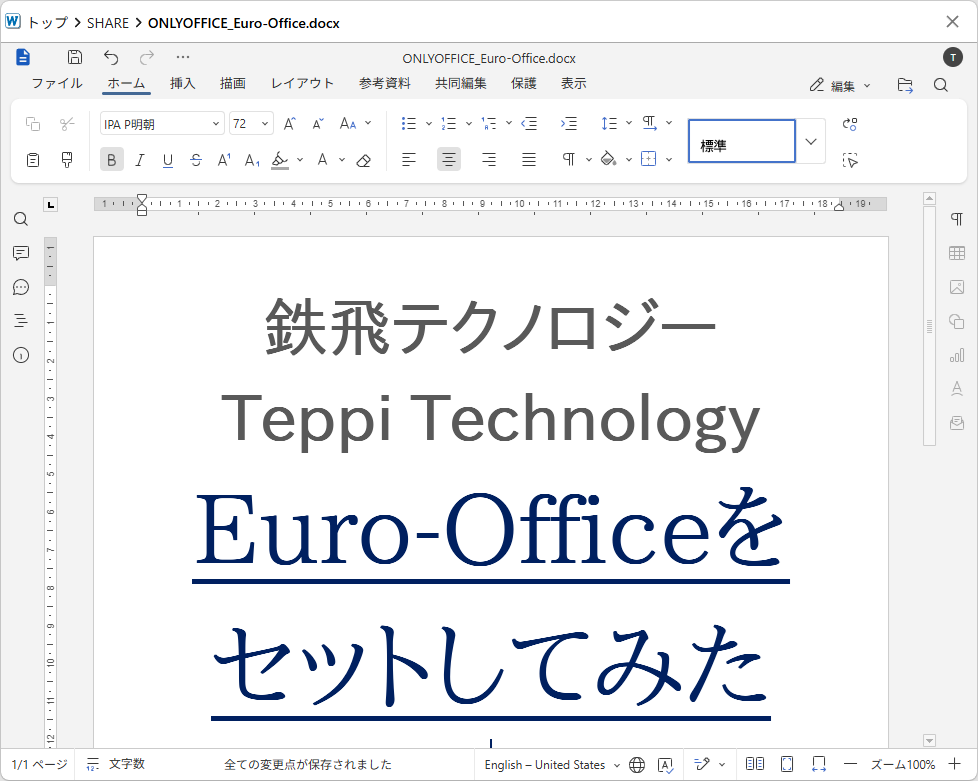Image resolution: width=978 pixels, height=781 pixels.
Task: Open the mail merge settings panel
Action: pyautogui.click(x=957, y=423)
